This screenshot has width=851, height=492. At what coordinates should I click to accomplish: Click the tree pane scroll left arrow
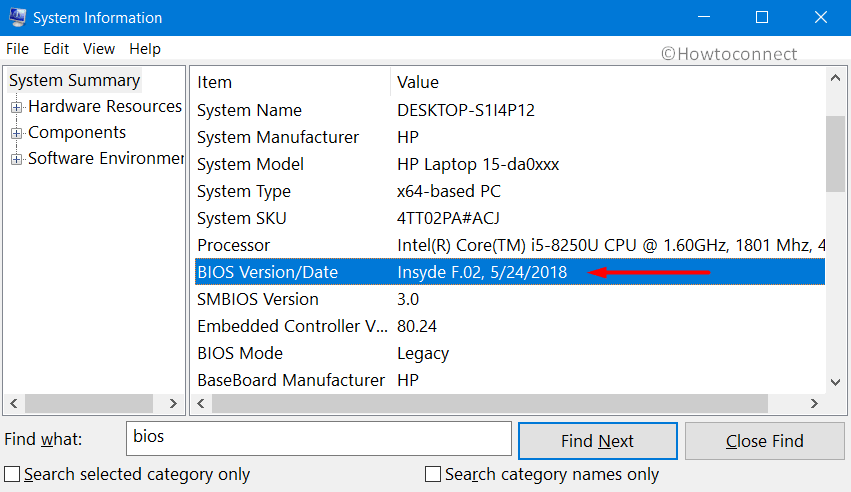pos(14,403)
